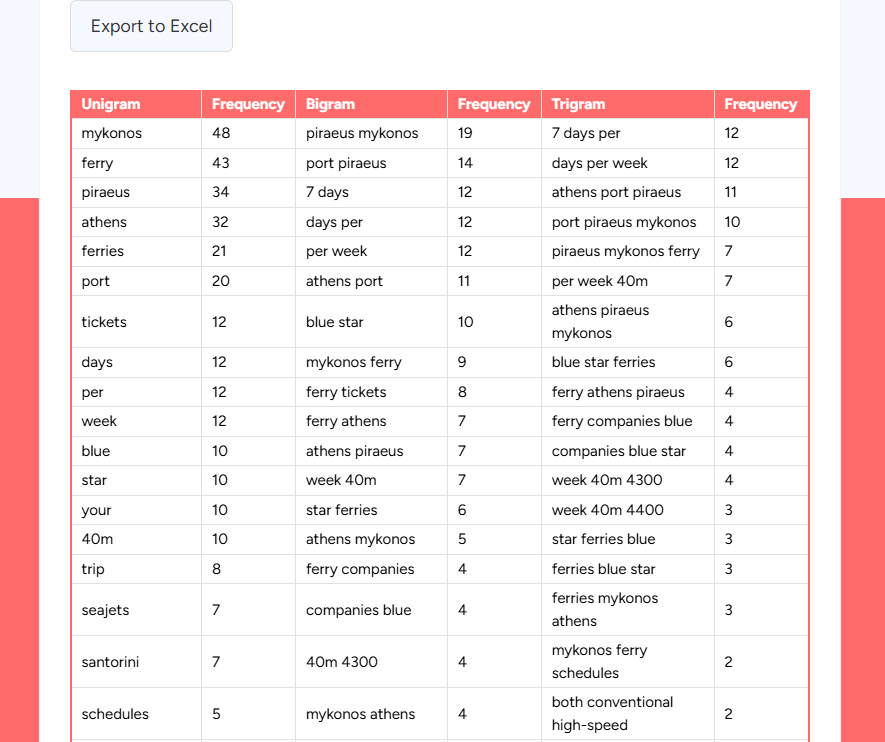Select the Unigram column header
885x742 pixels.
(110, 104)
